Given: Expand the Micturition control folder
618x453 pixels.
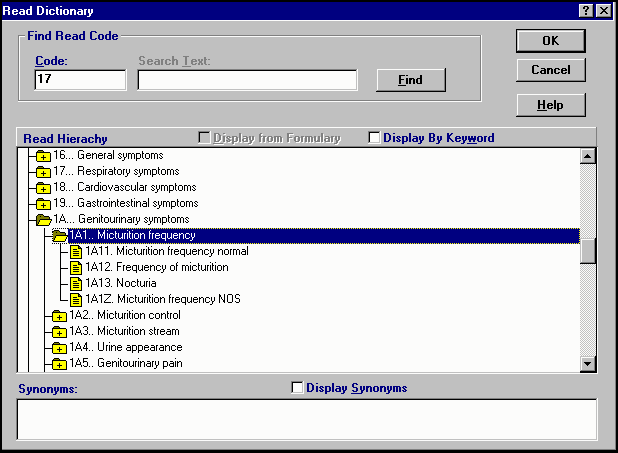Looking at the screenshot, I should coord(59,316).
